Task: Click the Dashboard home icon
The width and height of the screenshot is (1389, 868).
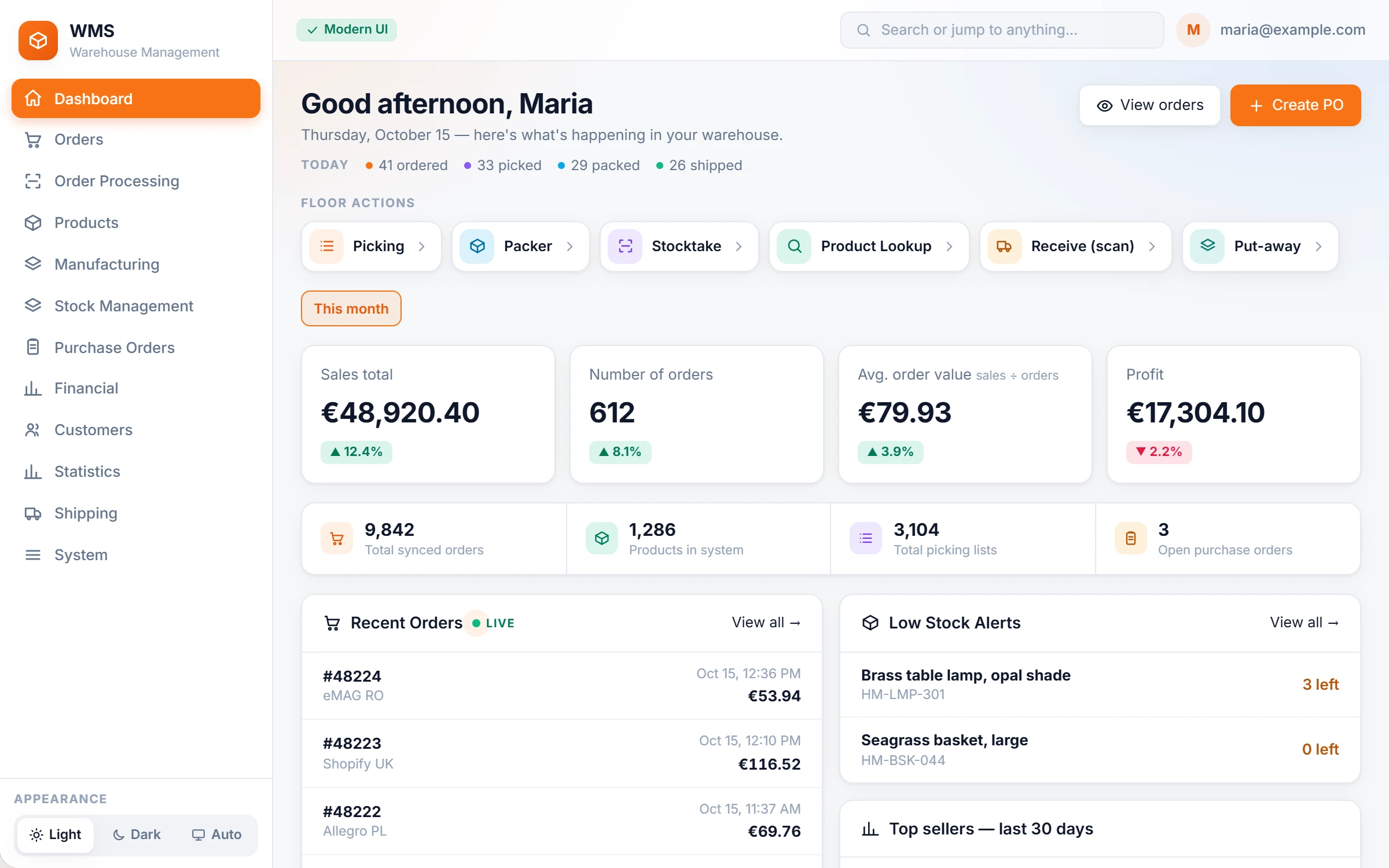Action: [x=33, y=98]
